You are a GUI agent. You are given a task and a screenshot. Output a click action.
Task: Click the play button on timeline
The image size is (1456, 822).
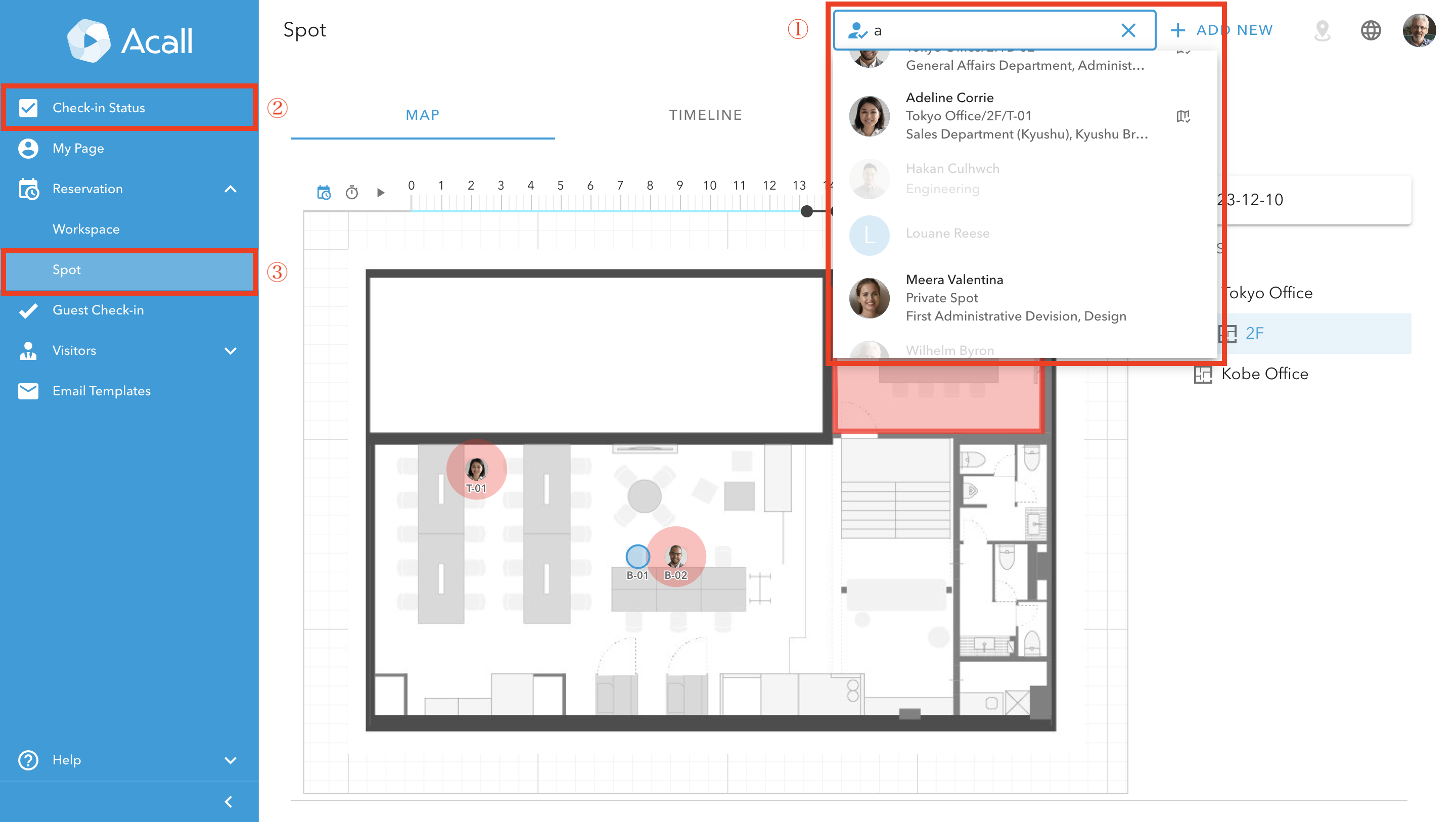coord(380,193)
